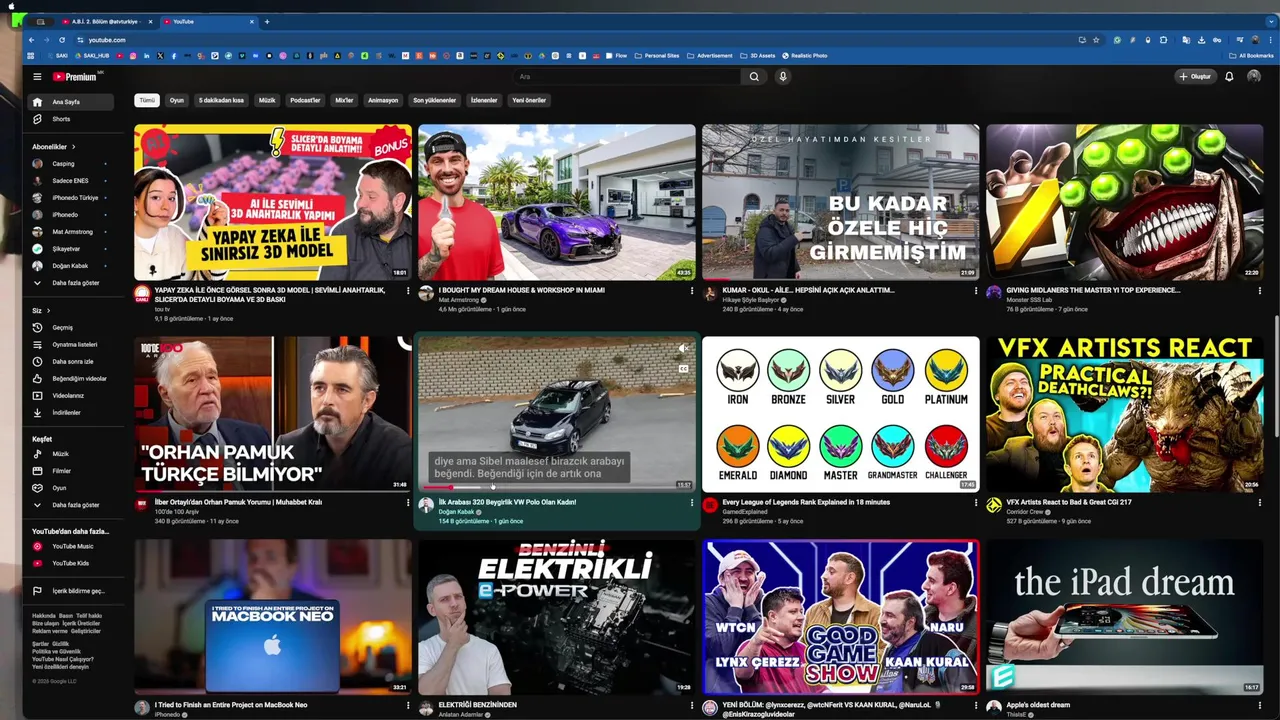Select the Oyun filter chip at top
The width and height of the screenshot is (1280, 720).
tap(176, 100)
